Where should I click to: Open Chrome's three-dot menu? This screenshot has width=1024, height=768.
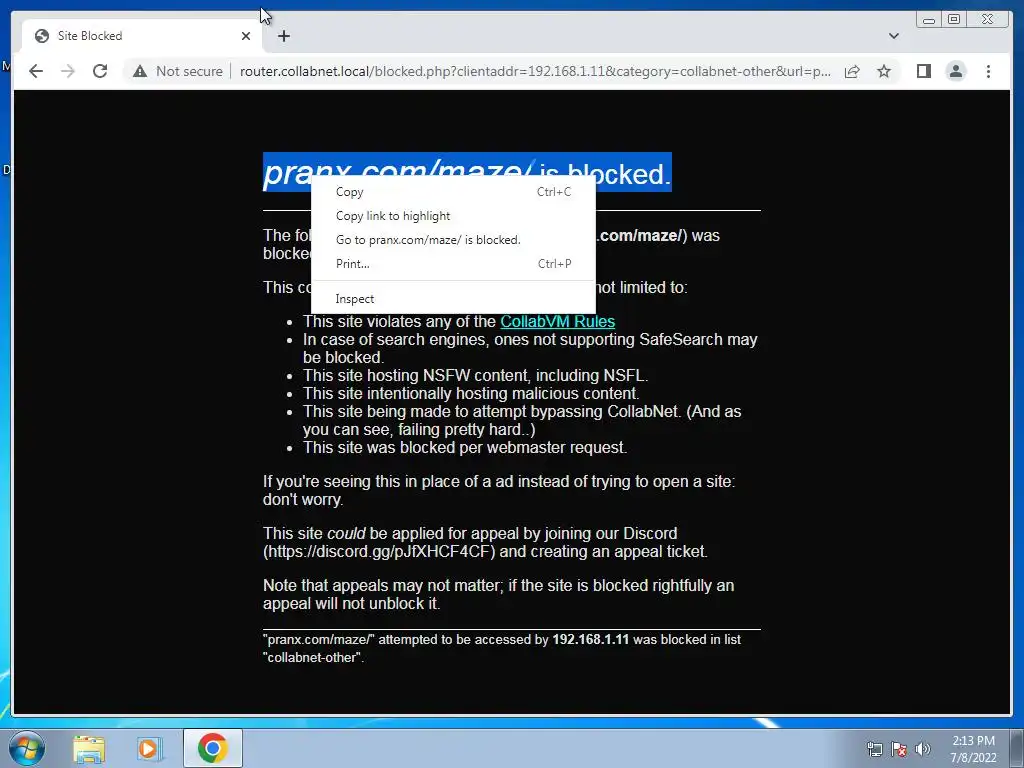988,71
